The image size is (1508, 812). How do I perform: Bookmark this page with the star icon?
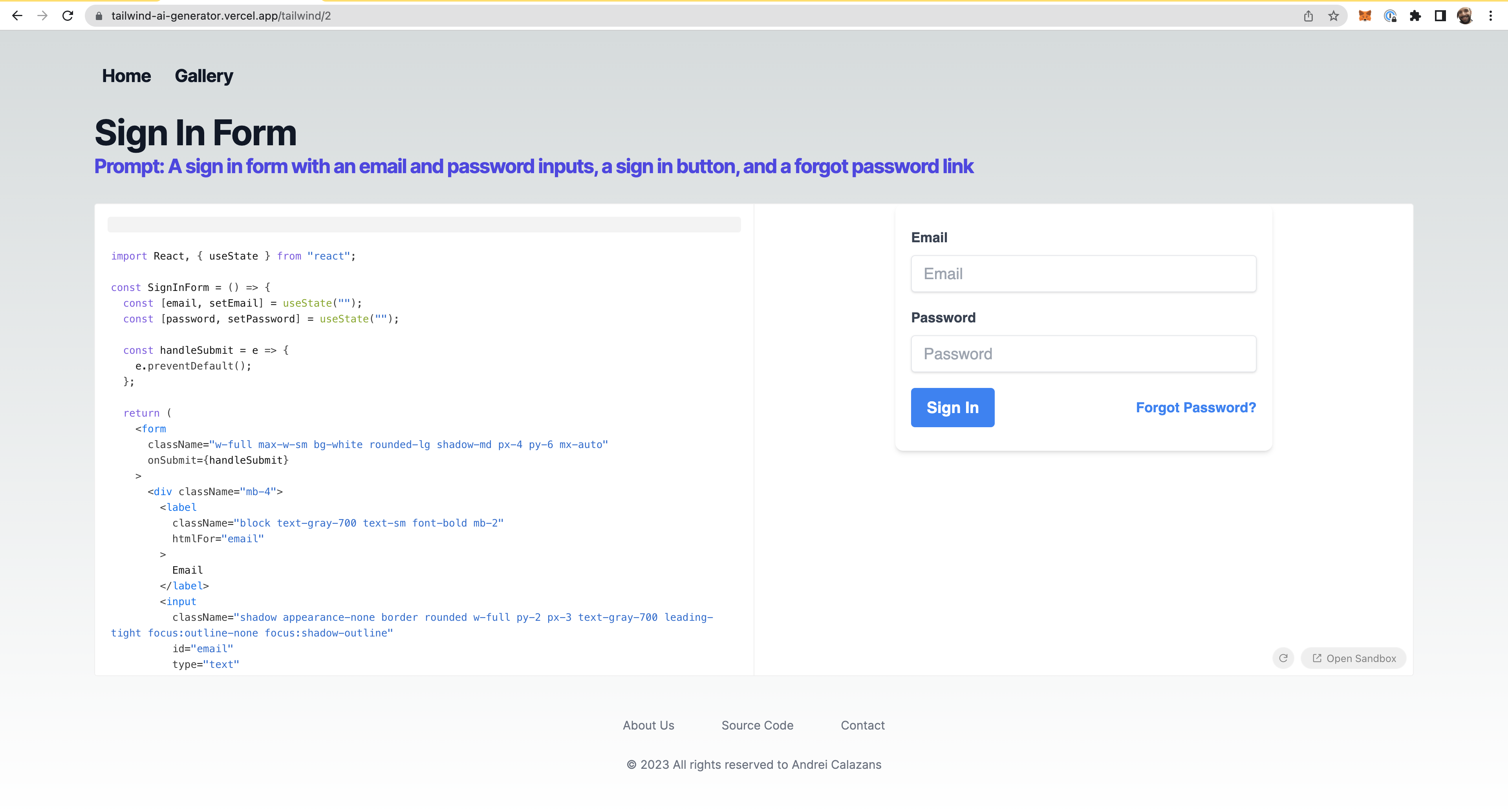pyautogui.click(x=1334, y=16)
